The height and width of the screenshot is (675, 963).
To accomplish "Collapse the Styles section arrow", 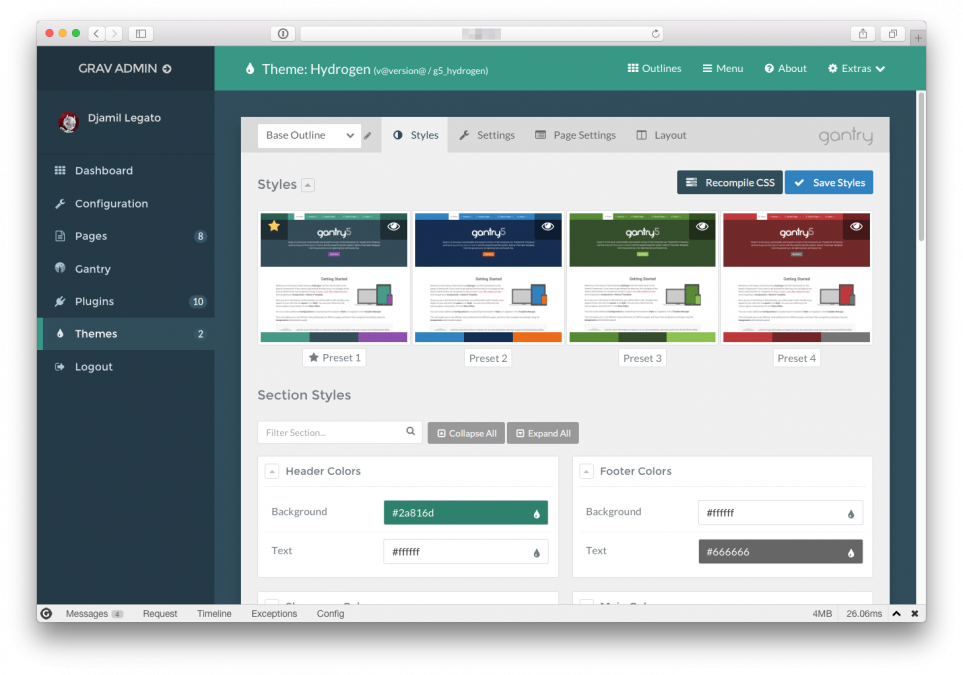I will pos(308,185).
